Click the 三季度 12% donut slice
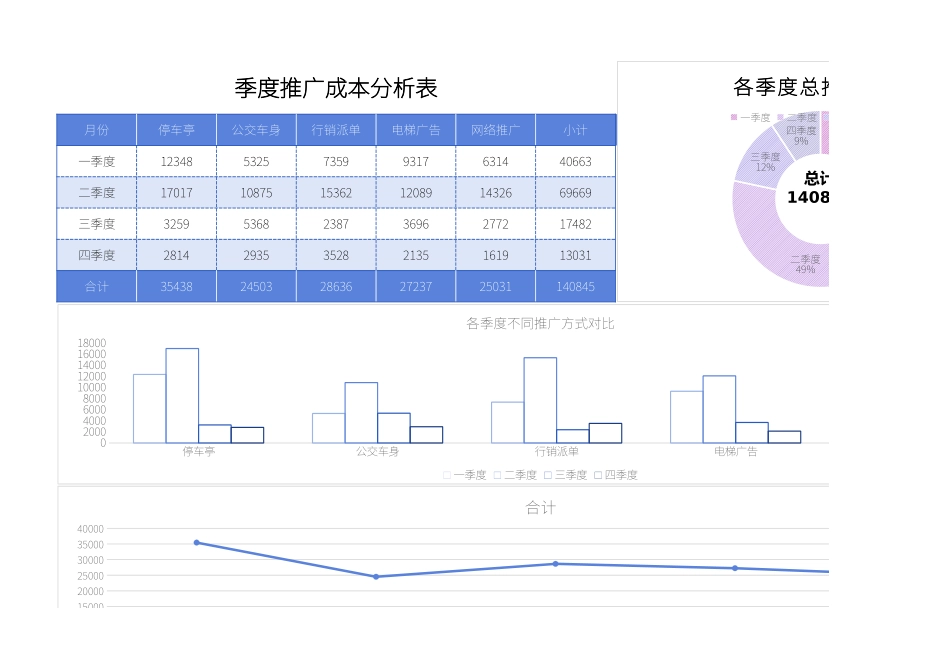The image size is (950, 672). (764, 162)
